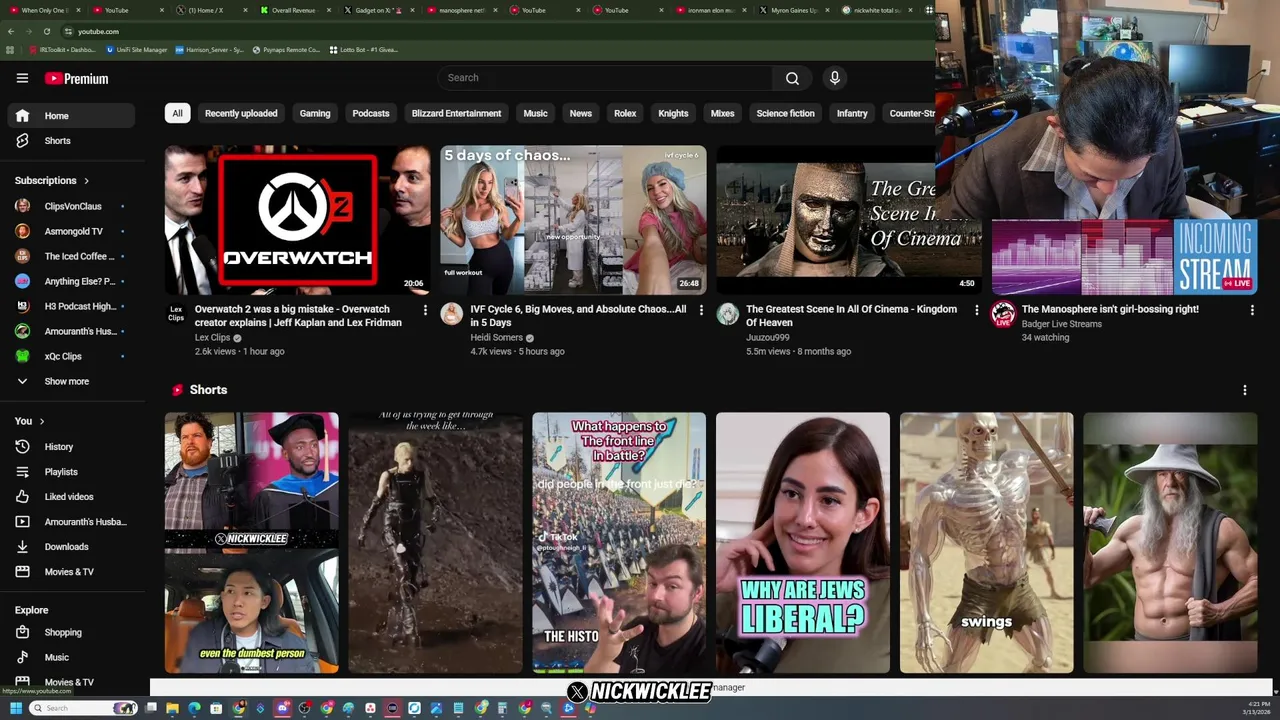Open The Iced Coffee subscription channel
This screenshot has height=720, width=1280.
(71, 256)
